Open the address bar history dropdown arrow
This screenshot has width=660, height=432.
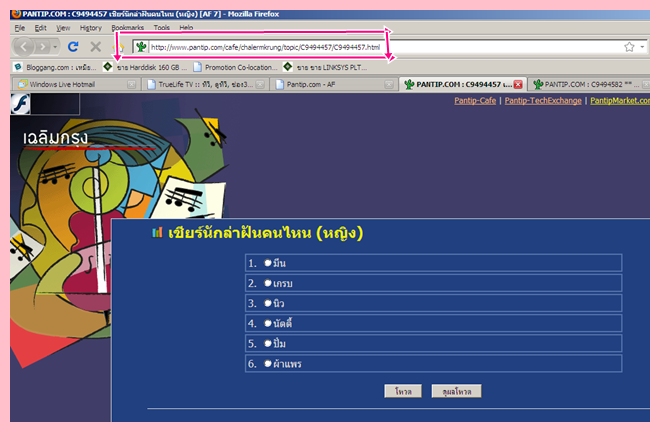[x=642, y=47]
